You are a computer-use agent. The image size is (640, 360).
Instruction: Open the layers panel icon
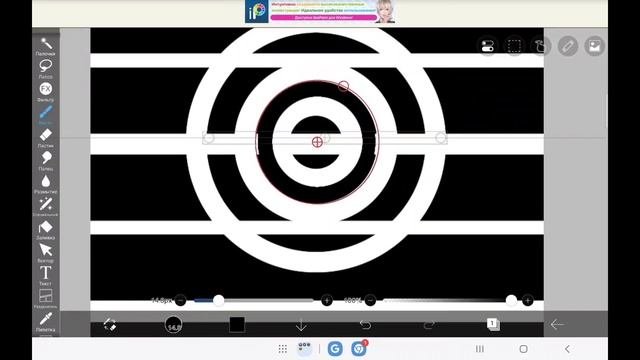click(x=493, y=324)
